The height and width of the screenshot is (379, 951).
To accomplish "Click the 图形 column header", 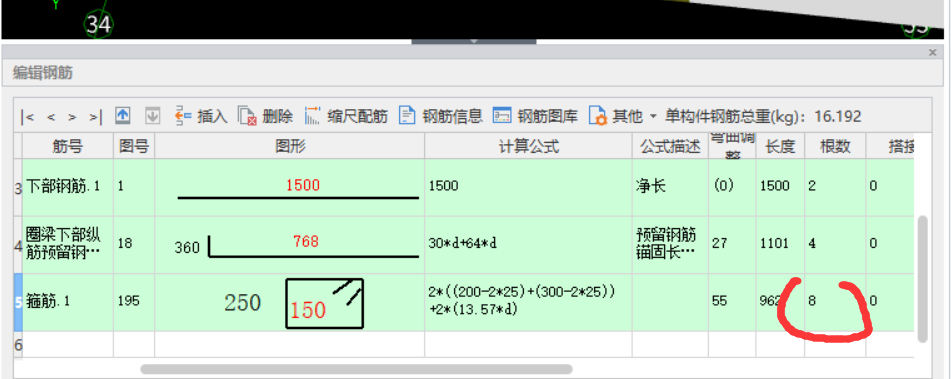I will pos(290,146).
